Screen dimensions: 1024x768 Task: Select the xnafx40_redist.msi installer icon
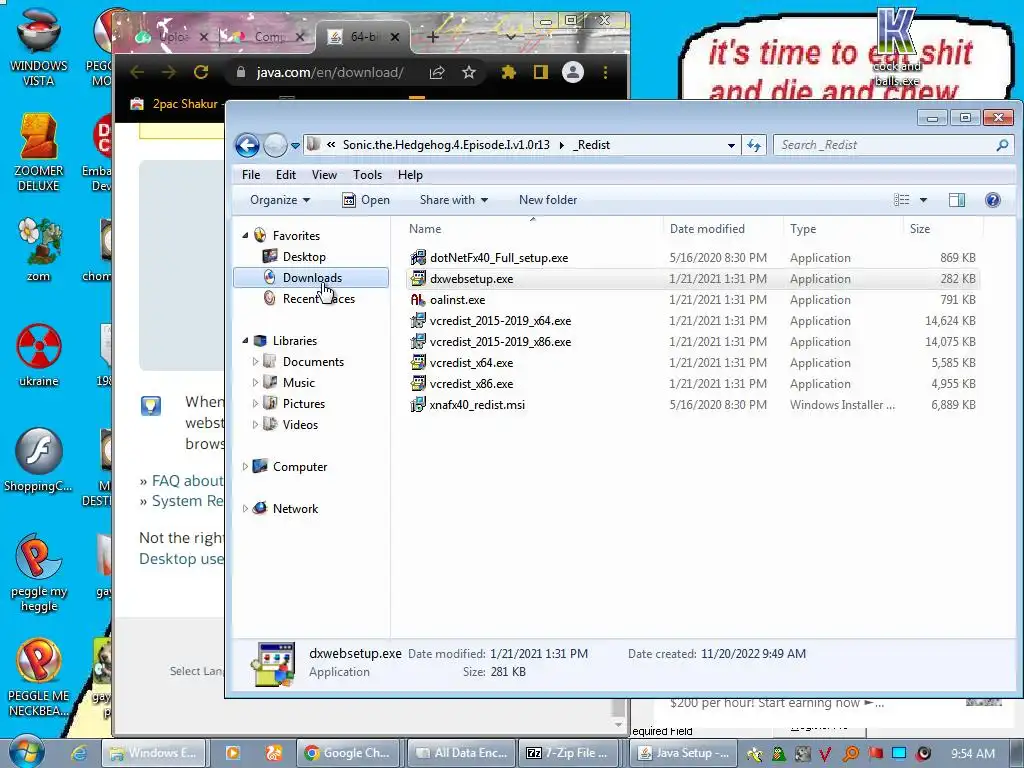coord(418,404)
